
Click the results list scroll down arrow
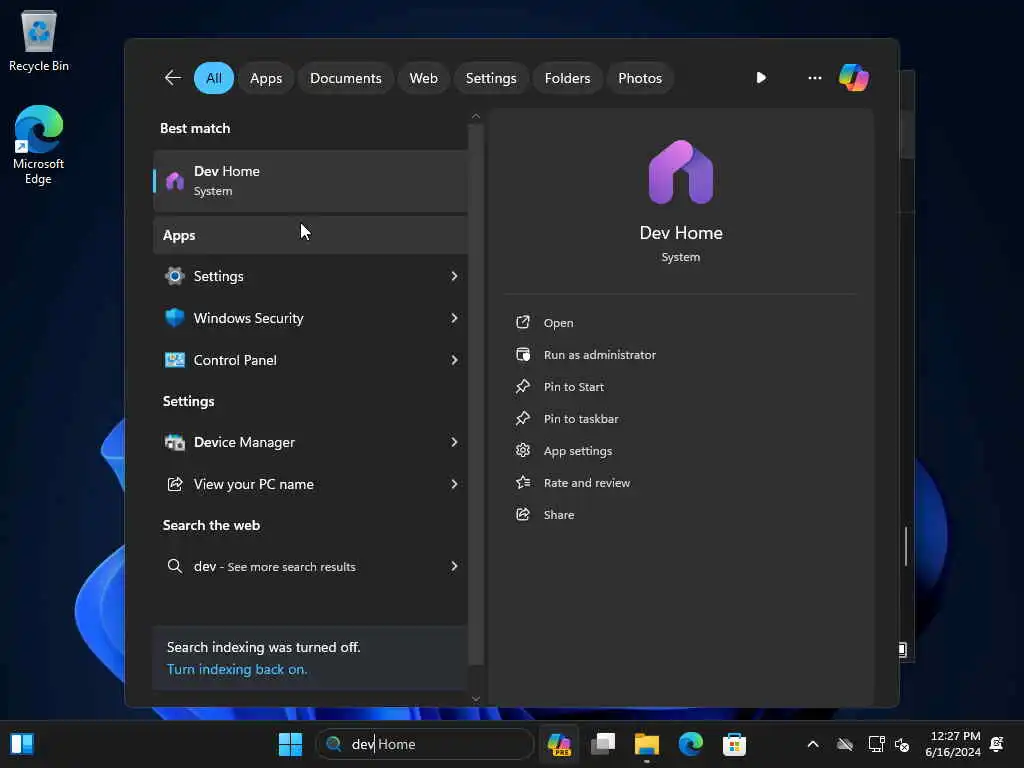coord(475,699)
